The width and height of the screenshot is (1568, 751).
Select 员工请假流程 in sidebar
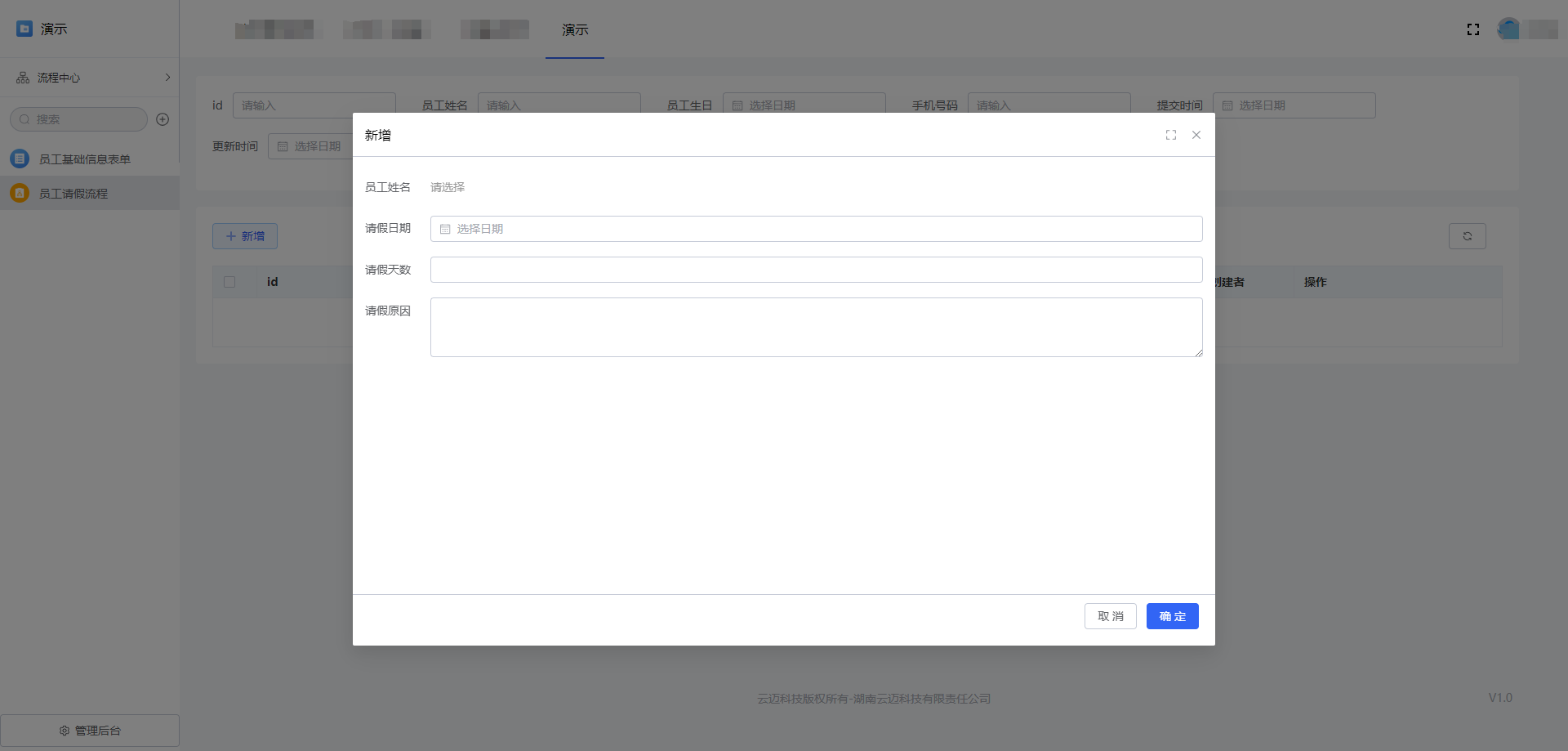click(x=73, y=194)
